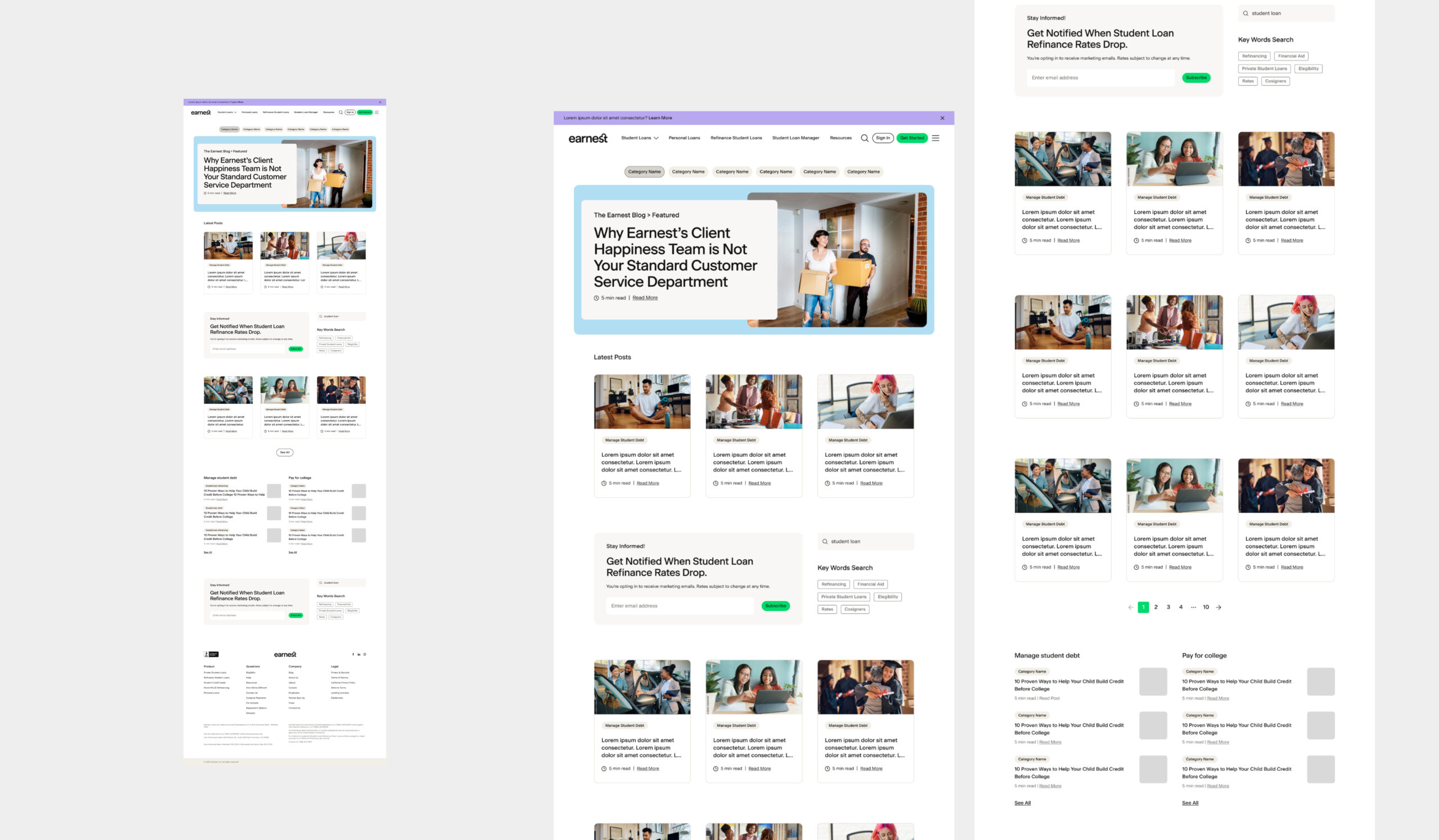
Task: Click the first gray placeholder under Pay for college
Action: click(x=1321, y=682)
